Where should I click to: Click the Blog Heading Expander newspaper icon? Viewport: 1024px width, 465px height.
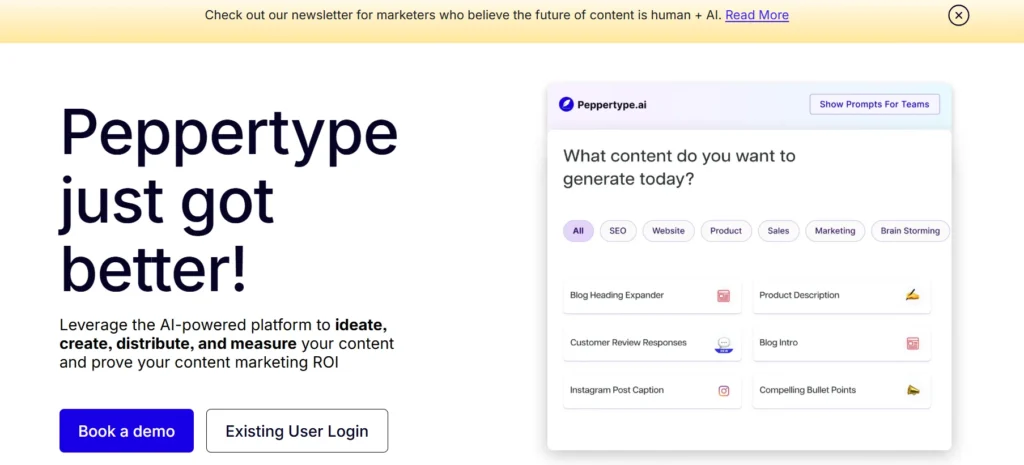click(x=723, y=296)
